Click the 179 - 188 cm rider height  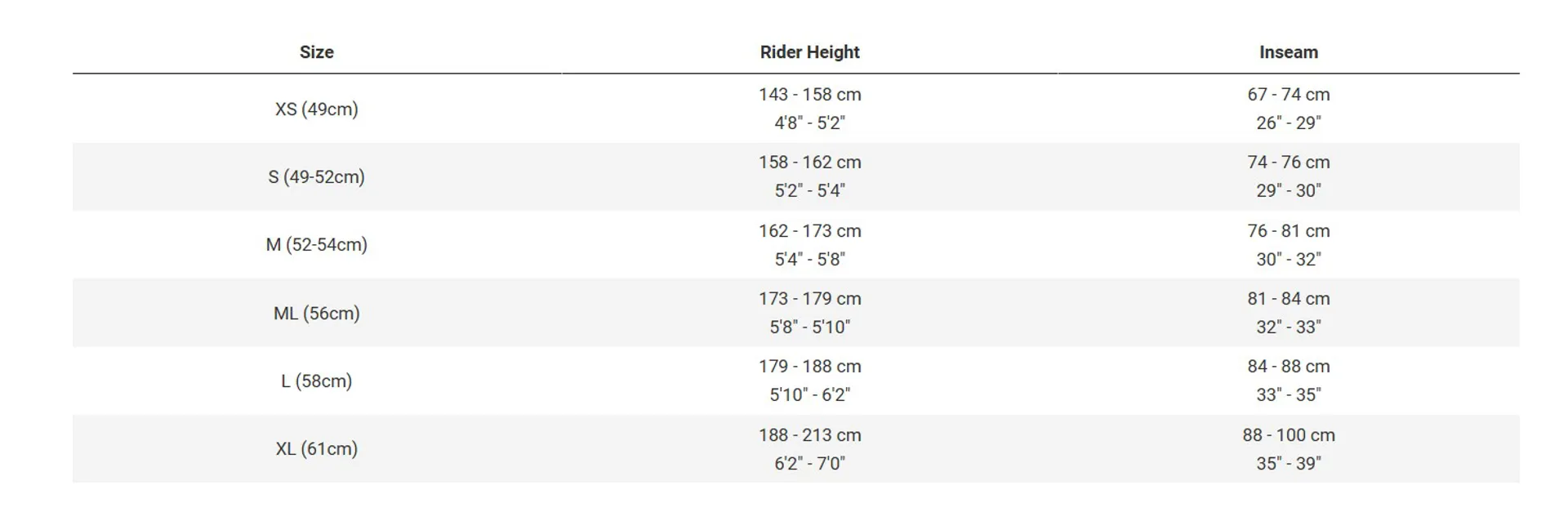pyautogui.click(x=809, y=367)
